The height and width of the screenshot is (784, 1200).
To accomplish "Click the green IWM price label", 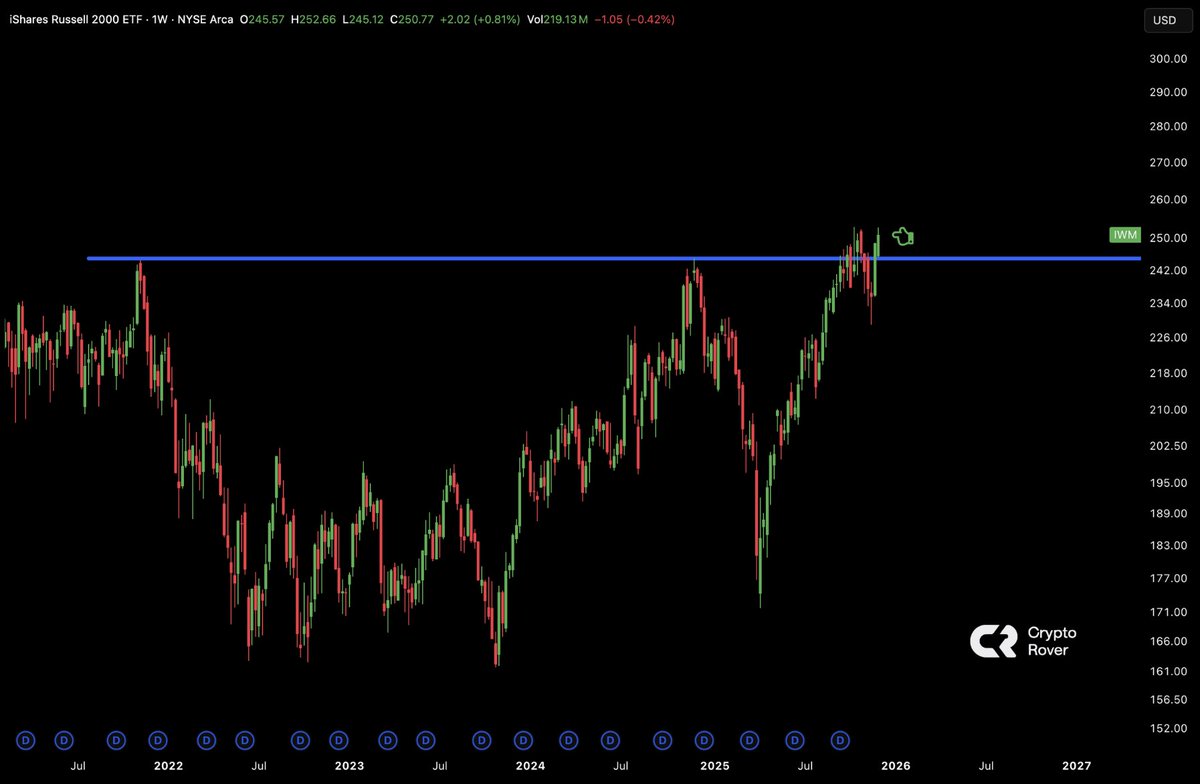I will pos(1125,235).
